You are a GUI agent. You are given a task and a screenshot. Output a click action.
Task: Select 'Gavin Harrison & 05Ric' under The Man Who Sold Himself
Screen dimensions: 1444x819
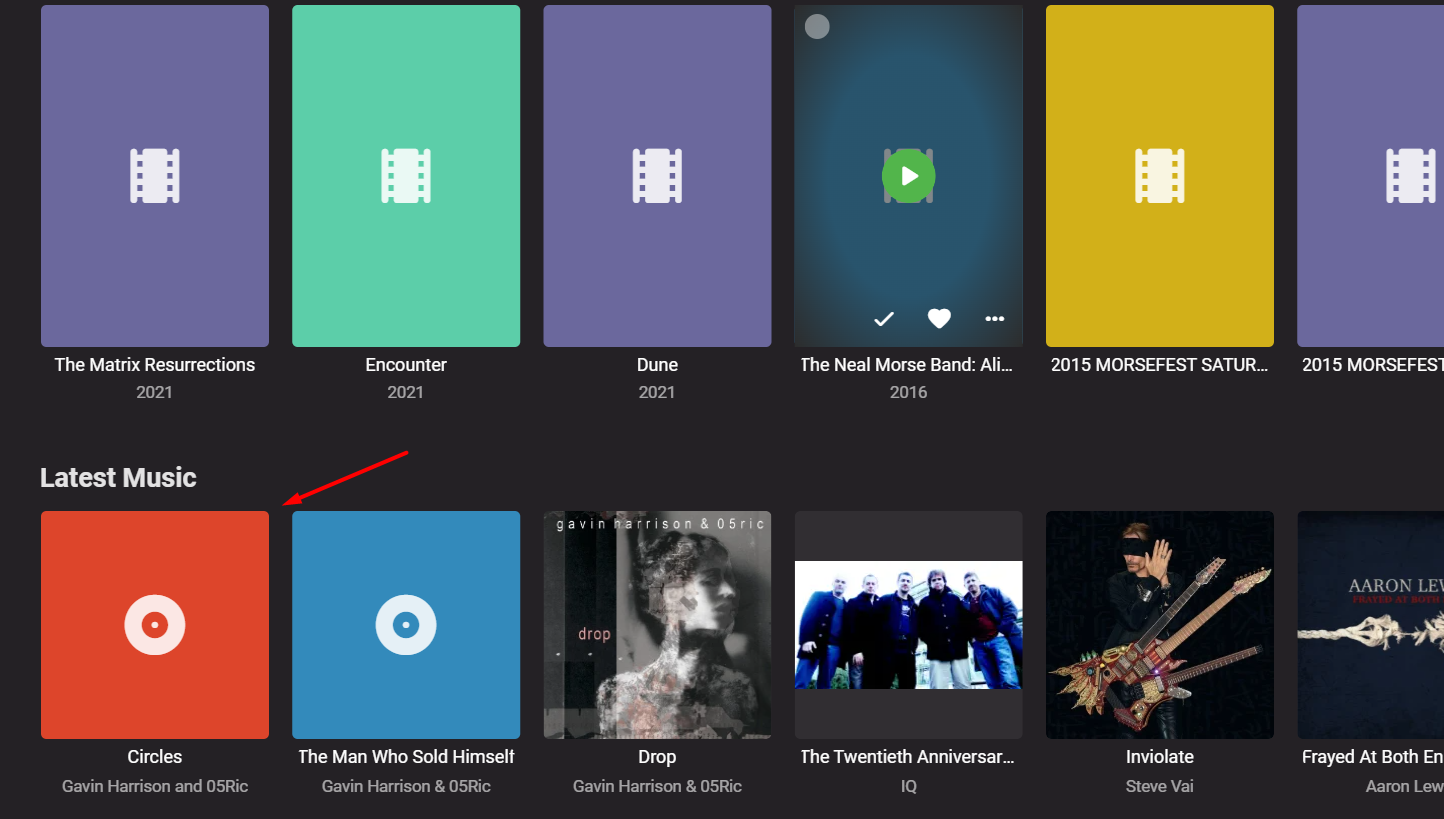[x=406, y=786]
